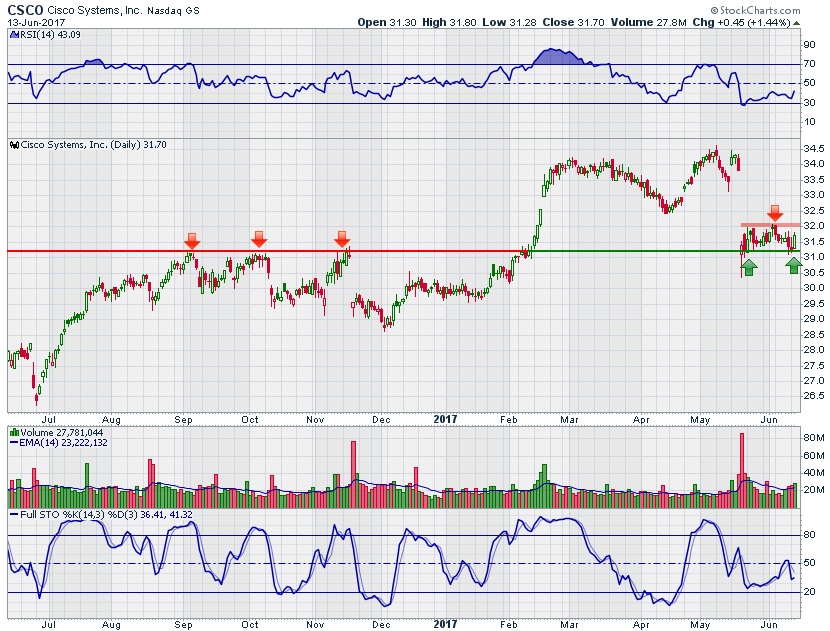Click the Dec label under the price panel

coord(381,420)
